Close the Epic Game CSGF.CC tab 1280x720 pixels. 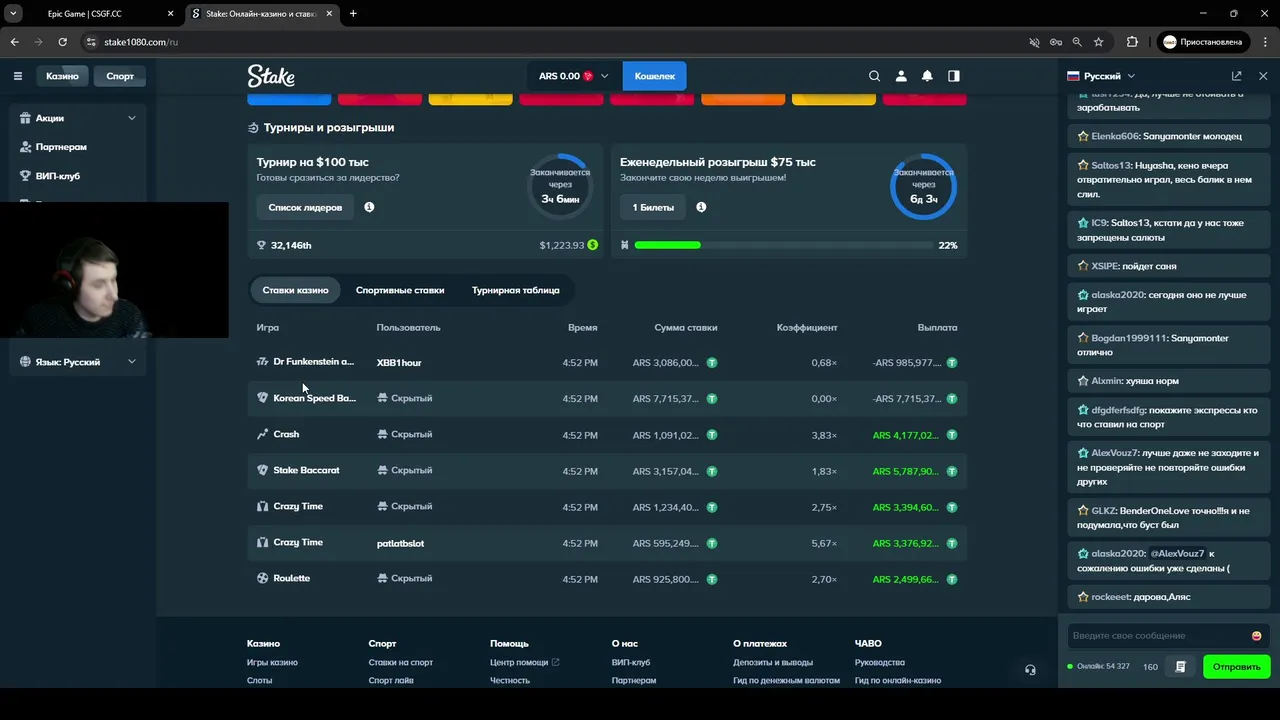(x=170, y=14)
